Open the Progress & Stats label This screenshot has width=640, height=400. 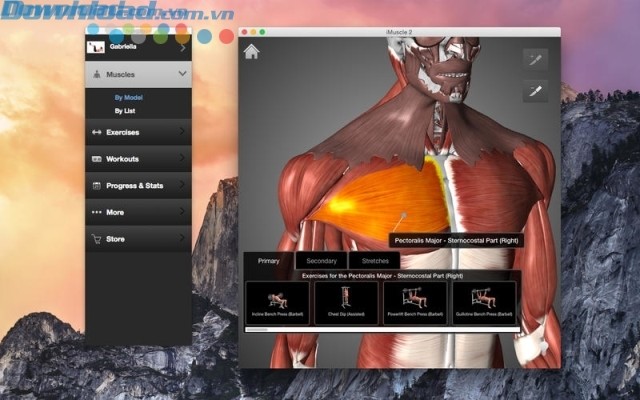tap(135, 186)
